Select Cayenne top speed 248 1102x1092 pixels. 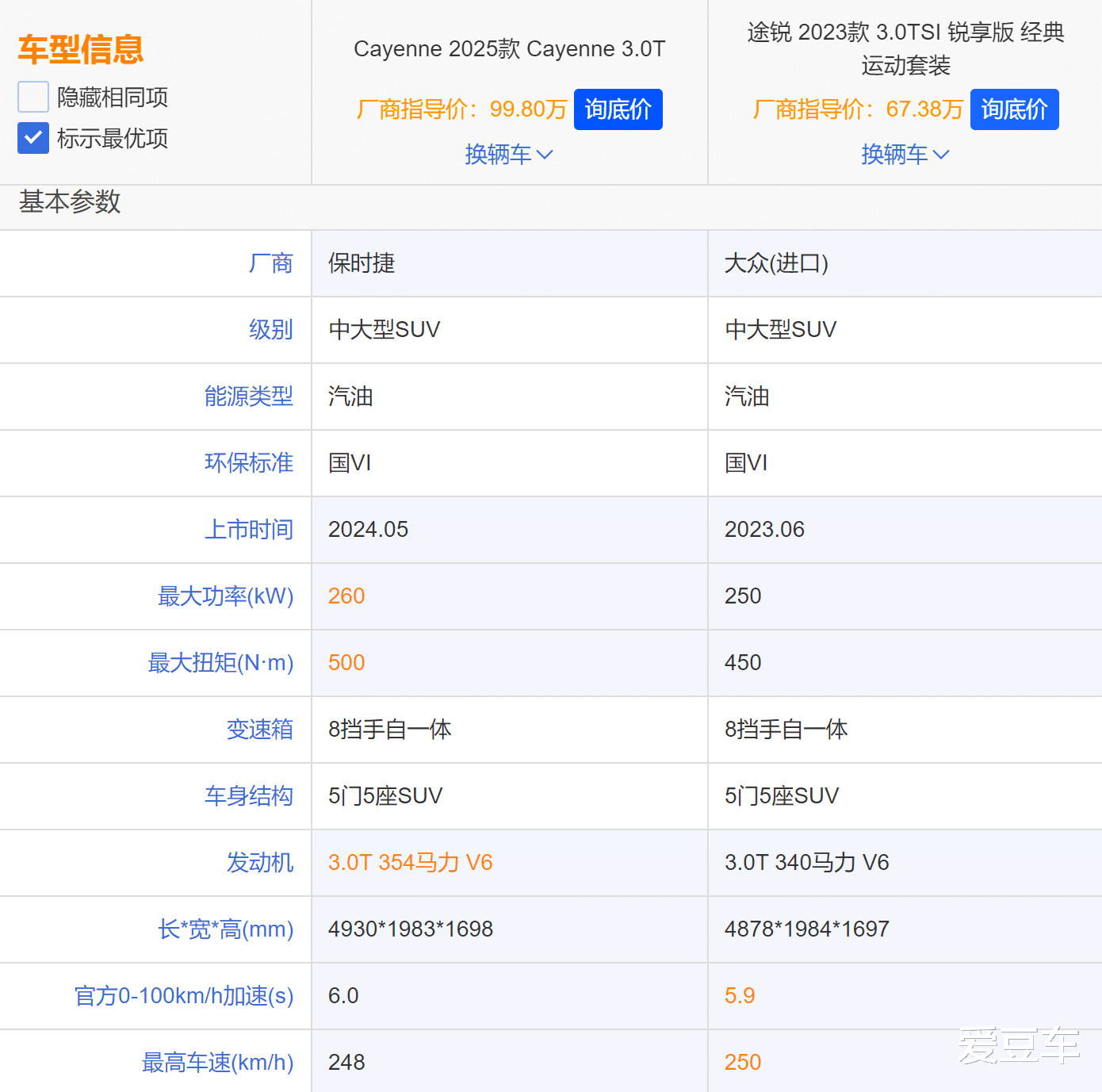click(346, 1063)
